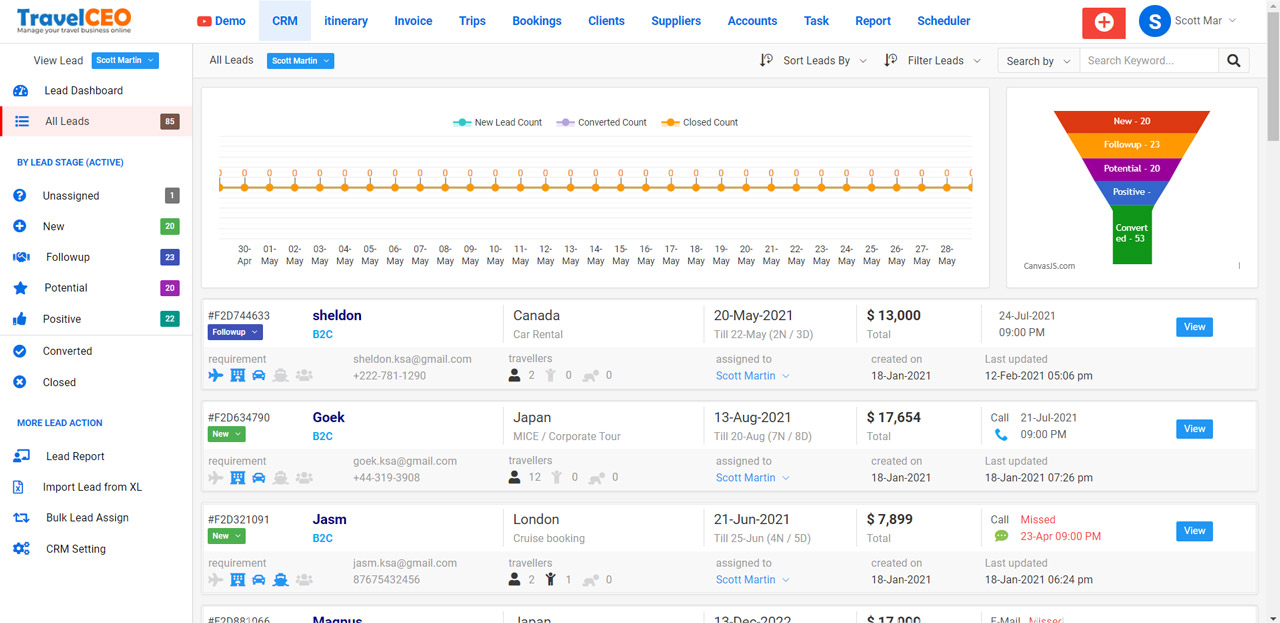
Task: Click the search magnifier icon
Action: pos(1234,61)
